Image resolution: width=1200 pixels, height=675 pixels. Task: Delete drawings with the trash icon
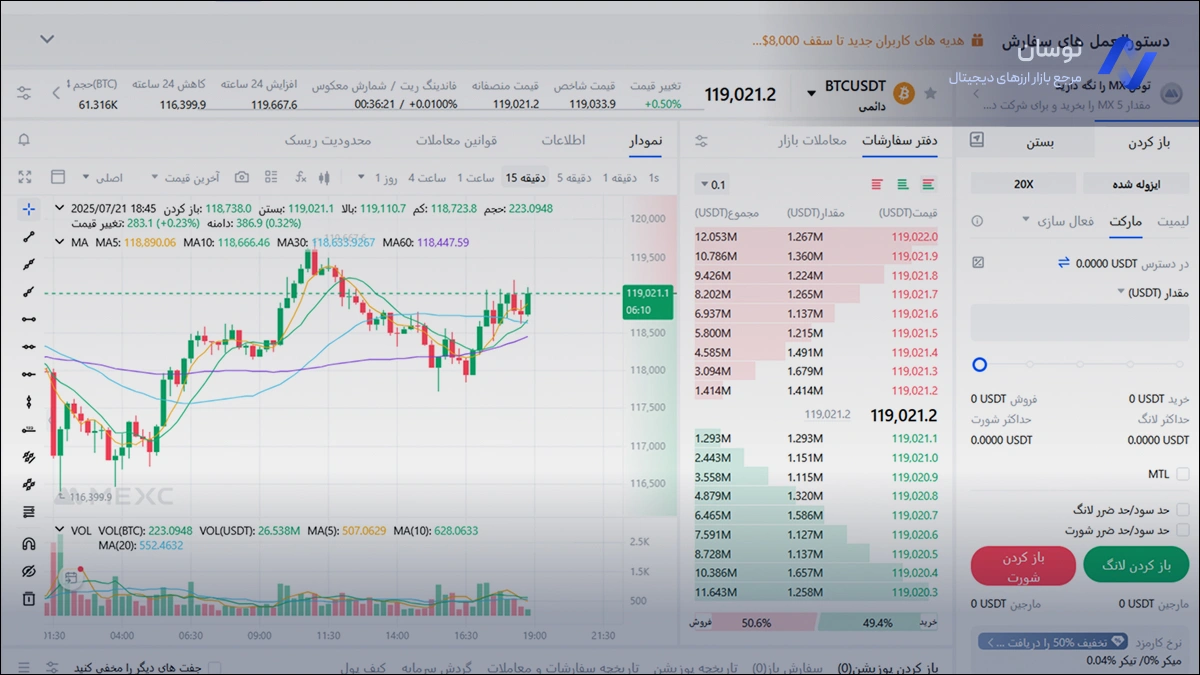[28, 599]
